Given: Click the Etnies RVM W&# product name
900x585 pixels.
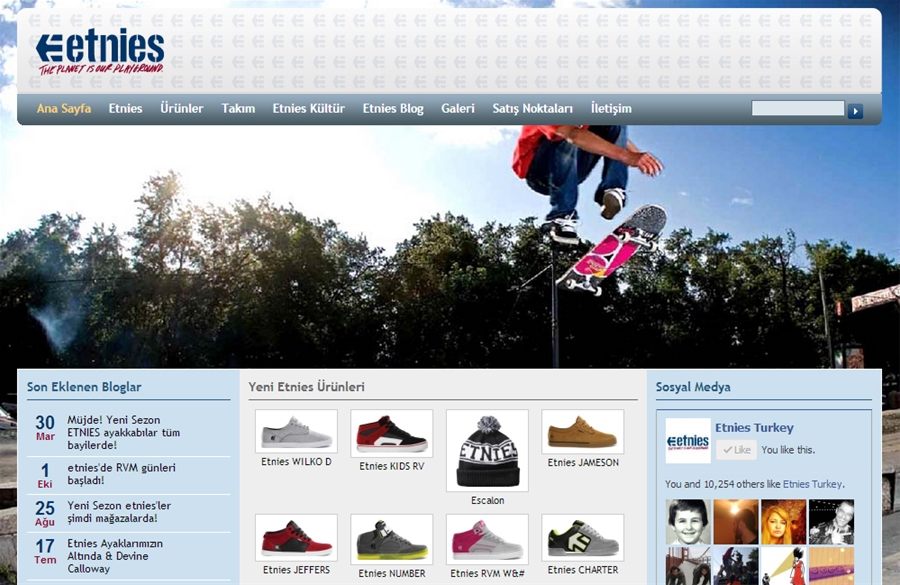Looking at the screenshot, I should pos(487,574).
